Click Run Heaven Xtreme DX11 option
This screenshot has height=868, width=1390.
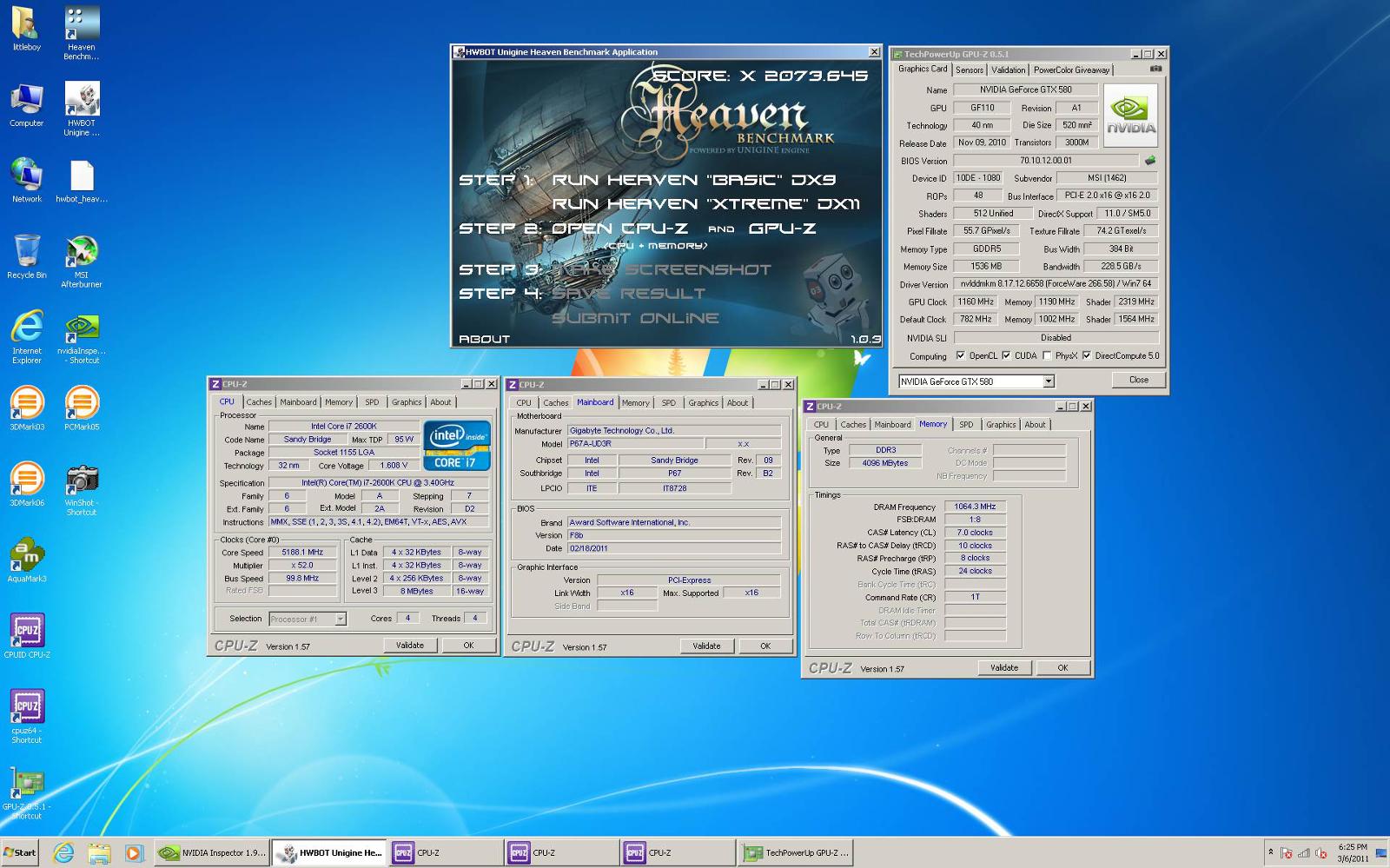(706, 204)
